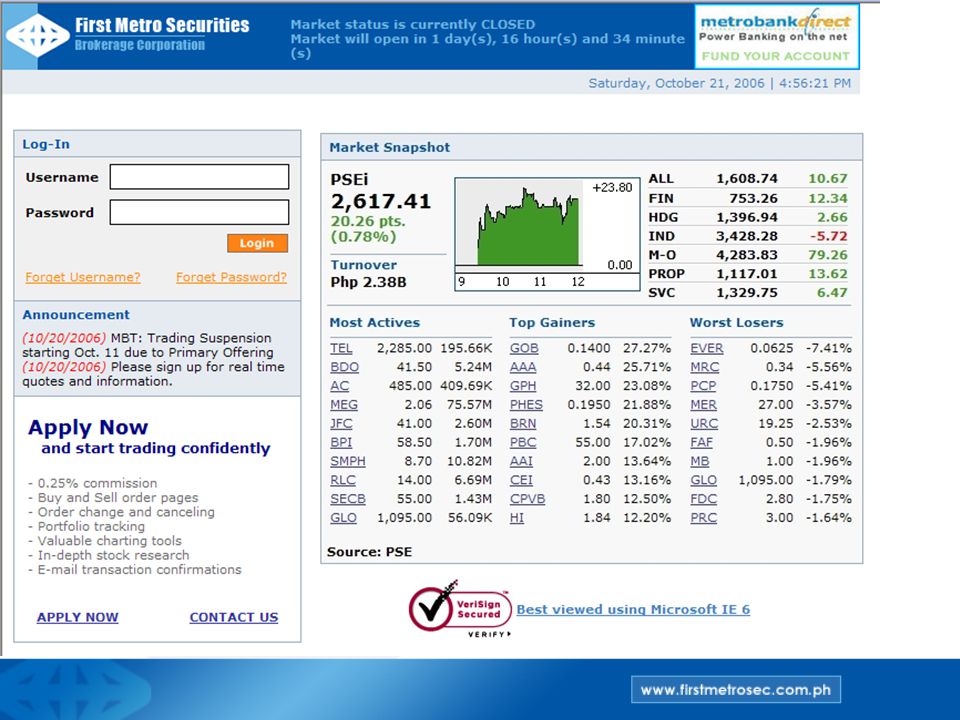Viewport: 960px width, 720px height.
Task: Click the SVC index value 1,329.75
Action: [747, 293]
